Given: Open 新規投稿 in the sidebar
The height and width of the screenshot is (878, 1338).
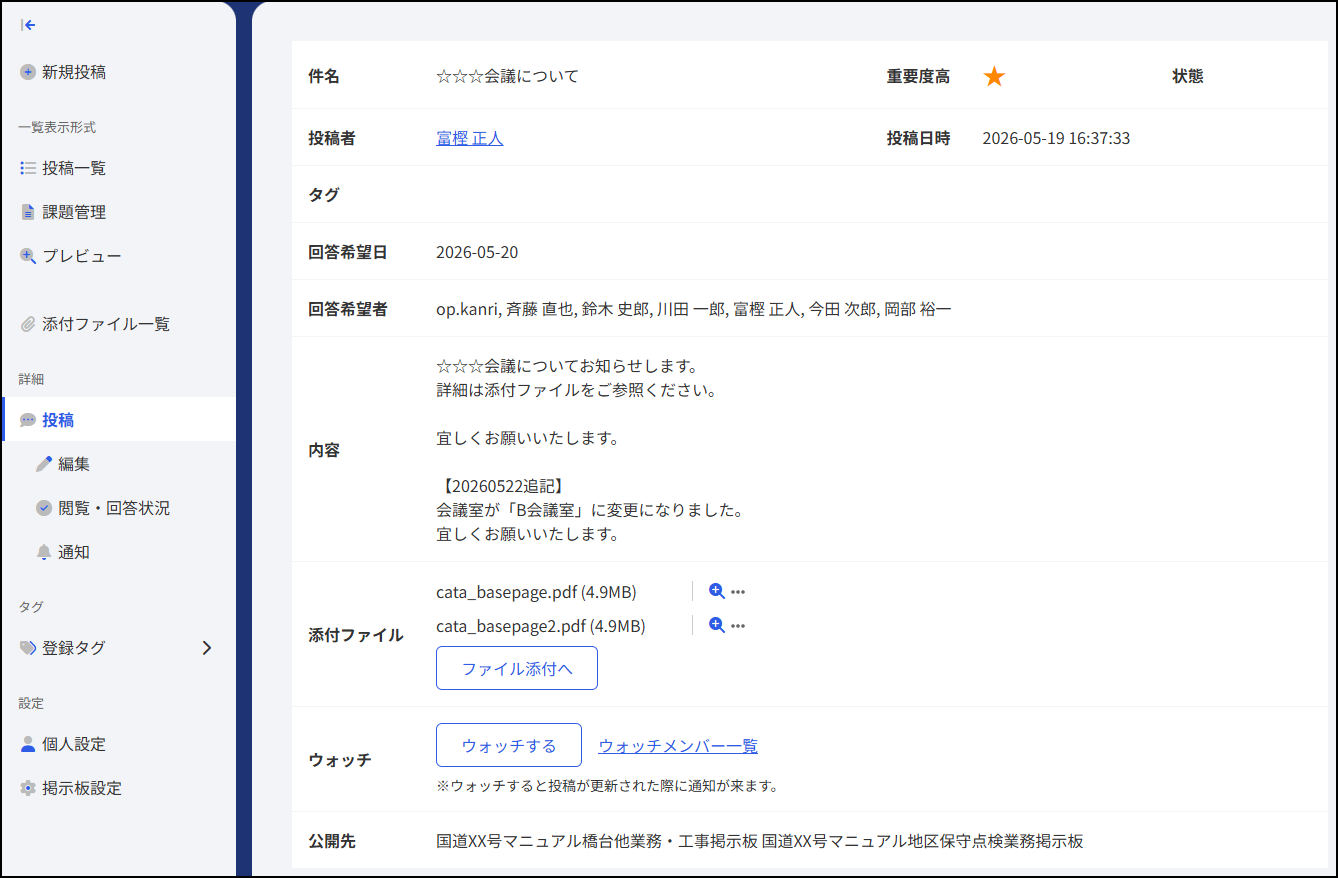Looking at the screenshot, I should [x=118, y=72].
